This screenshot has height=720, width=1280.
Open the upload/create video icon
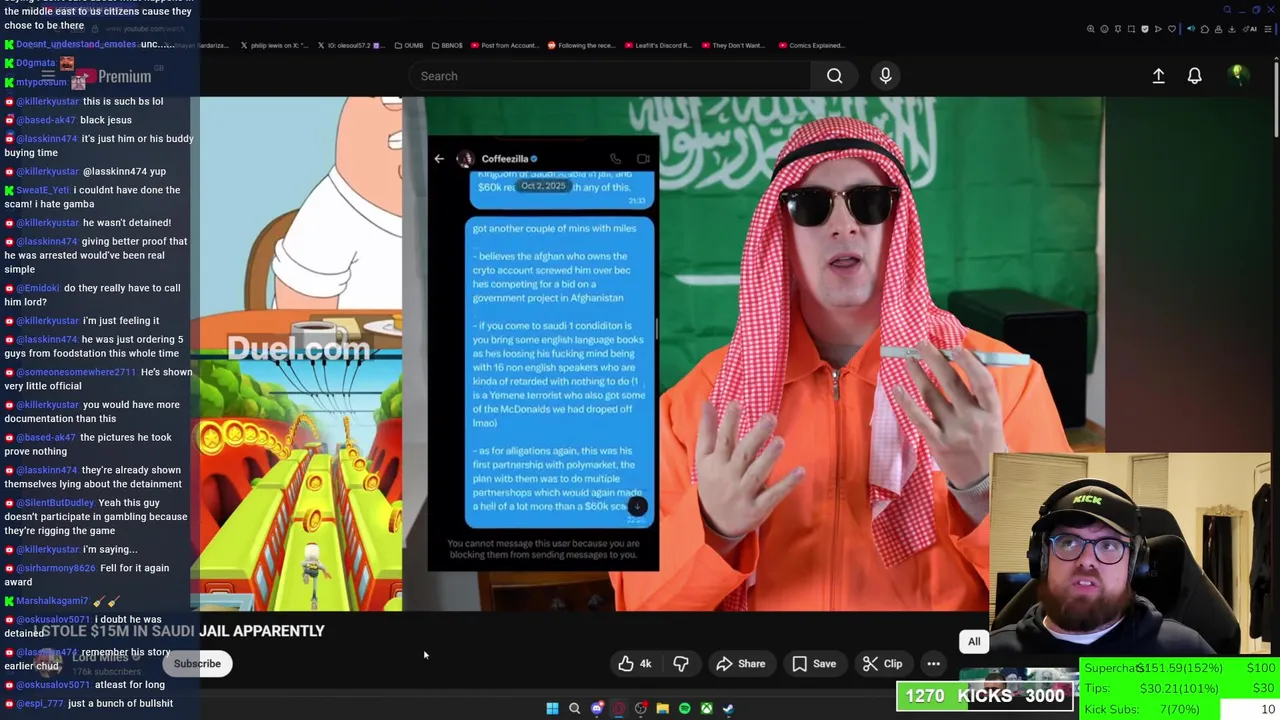coord(1158,76)
